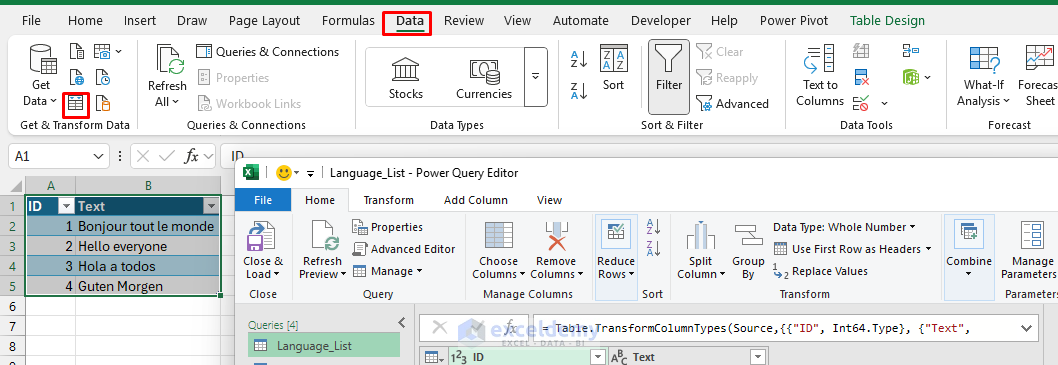Image resolution: width=1058 pixels, height=365 pixels.
Task: Open the Data Type: Whole Number dropdown
Action: click(x=844, y=227)
